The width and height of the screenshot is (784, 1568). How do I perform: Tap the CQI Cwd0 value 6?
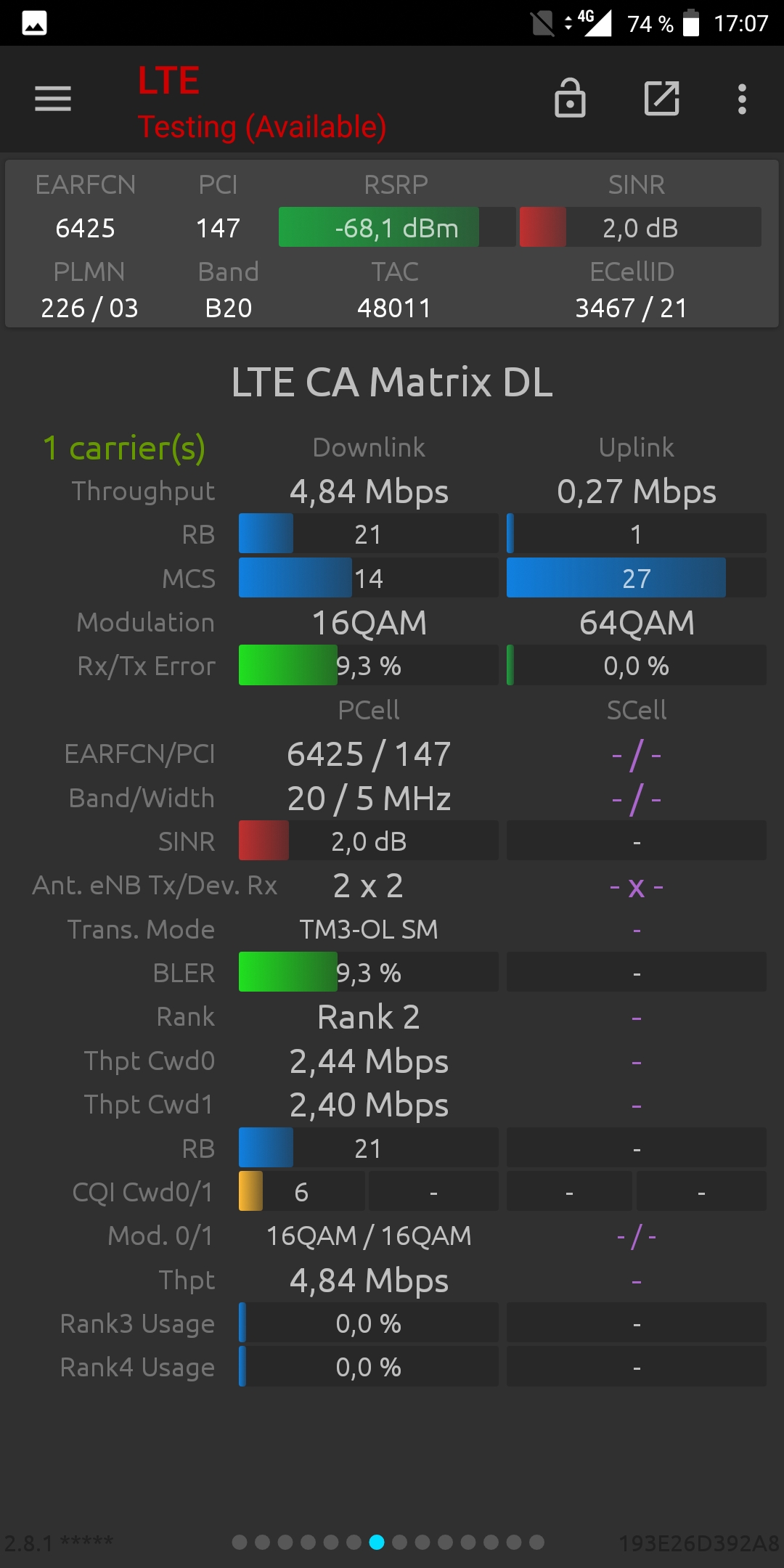point(301,1191)
